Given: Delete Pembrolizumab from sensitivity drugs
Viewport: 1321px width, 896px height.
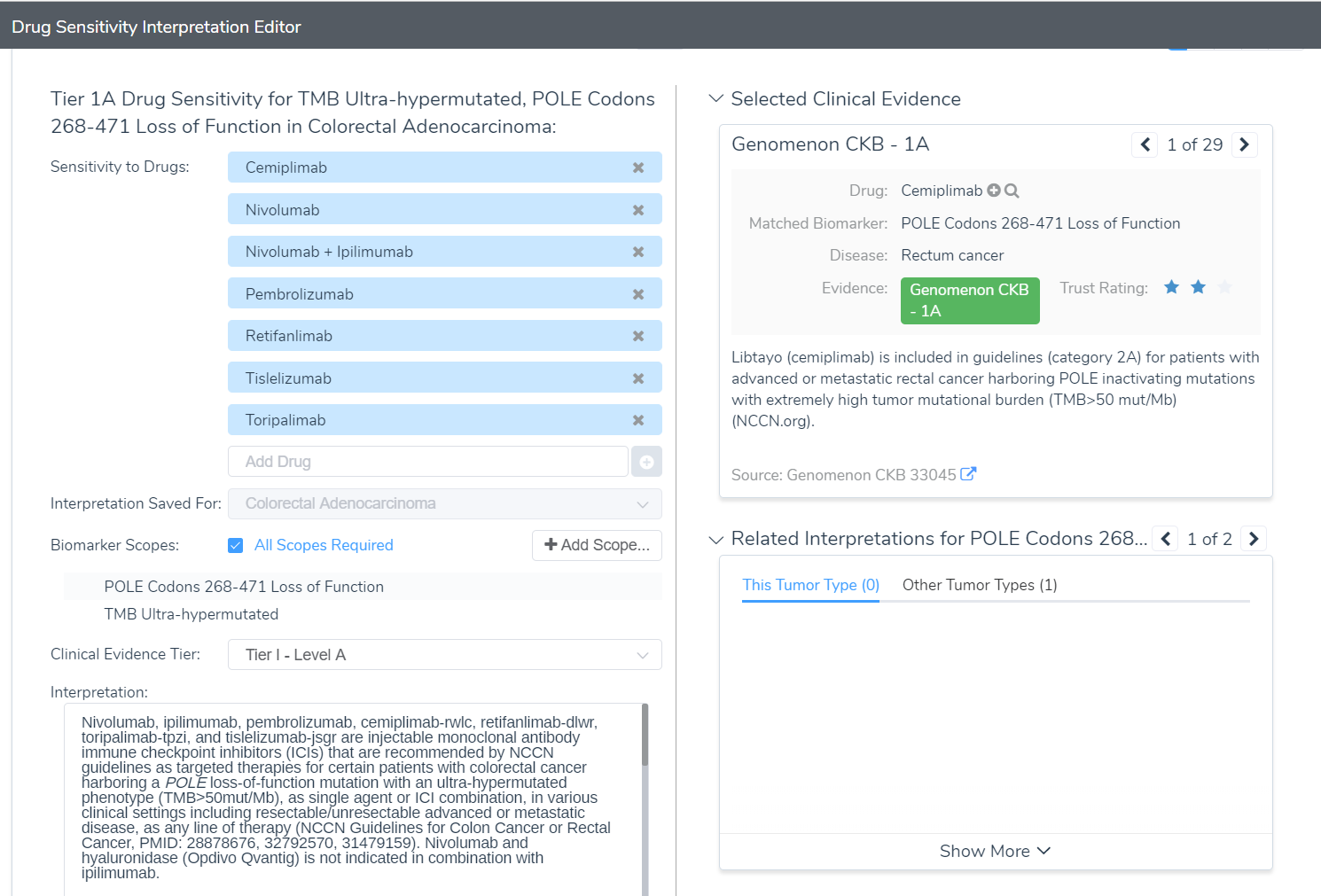Looking at the screenshot, I should coord(637,294).
